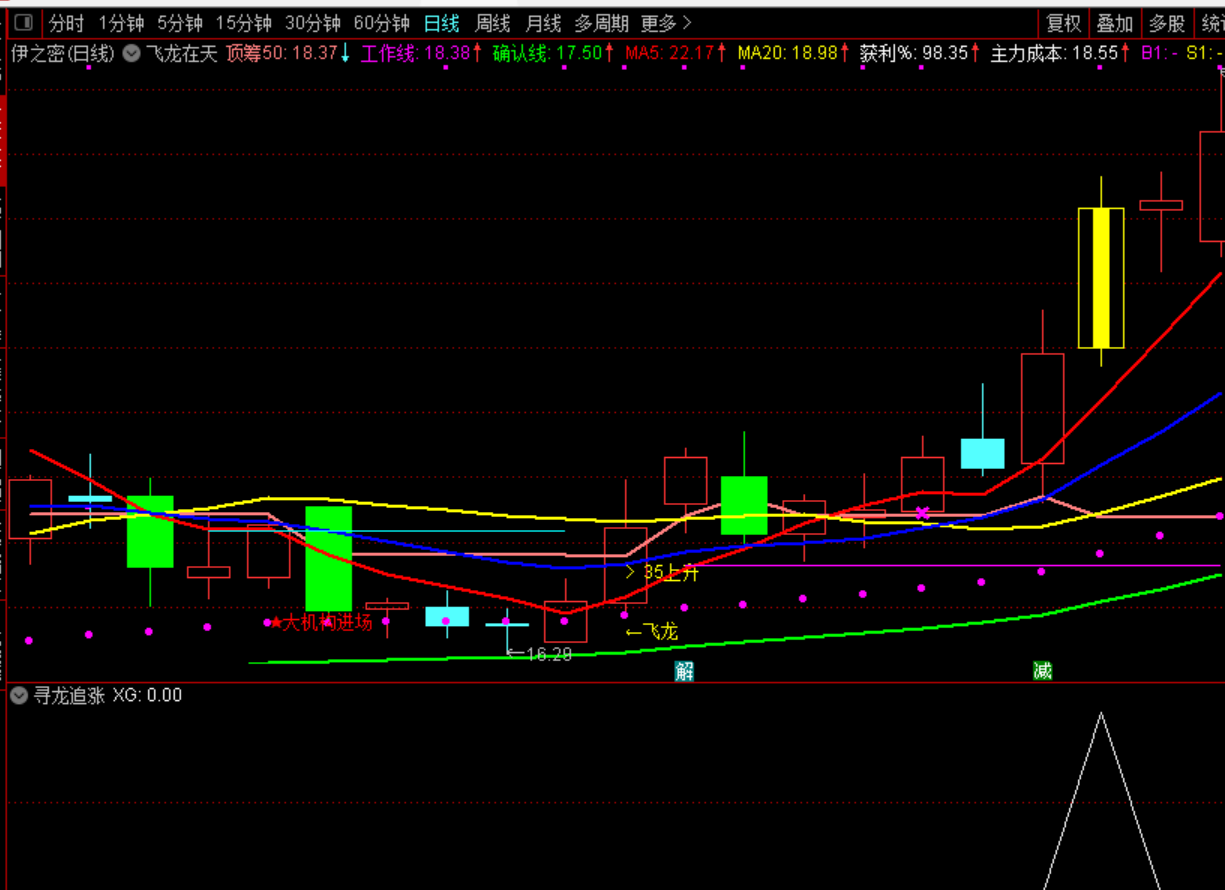Select the yellow candlestick bar
1225x890 pixels.
(1101, 278)
